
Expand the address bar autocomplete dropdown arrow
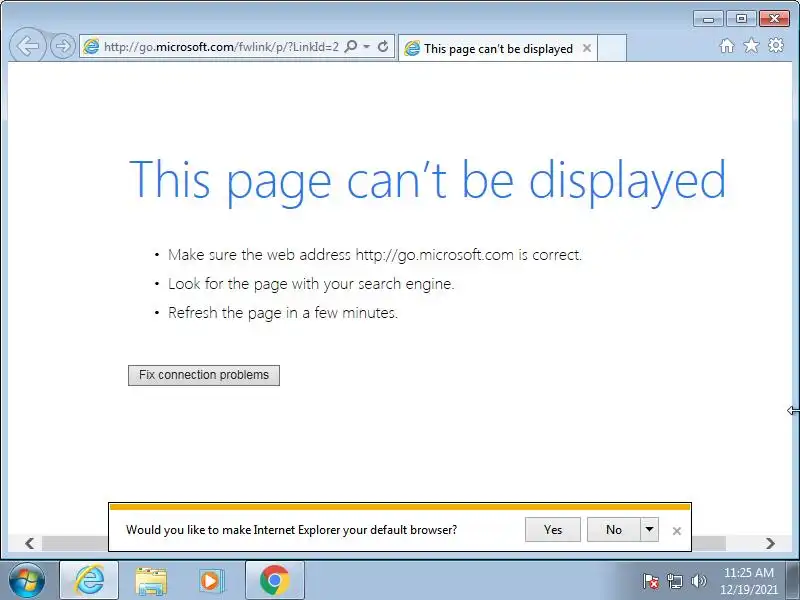367,46
